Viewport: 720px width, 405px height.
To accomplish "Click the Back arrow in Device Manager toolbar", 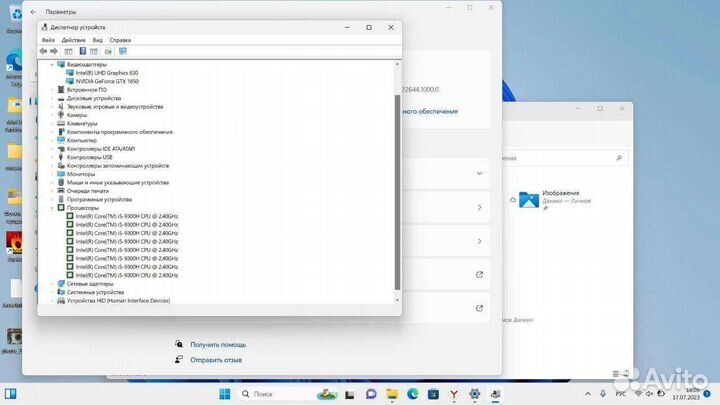I will (x=44, y=51).
